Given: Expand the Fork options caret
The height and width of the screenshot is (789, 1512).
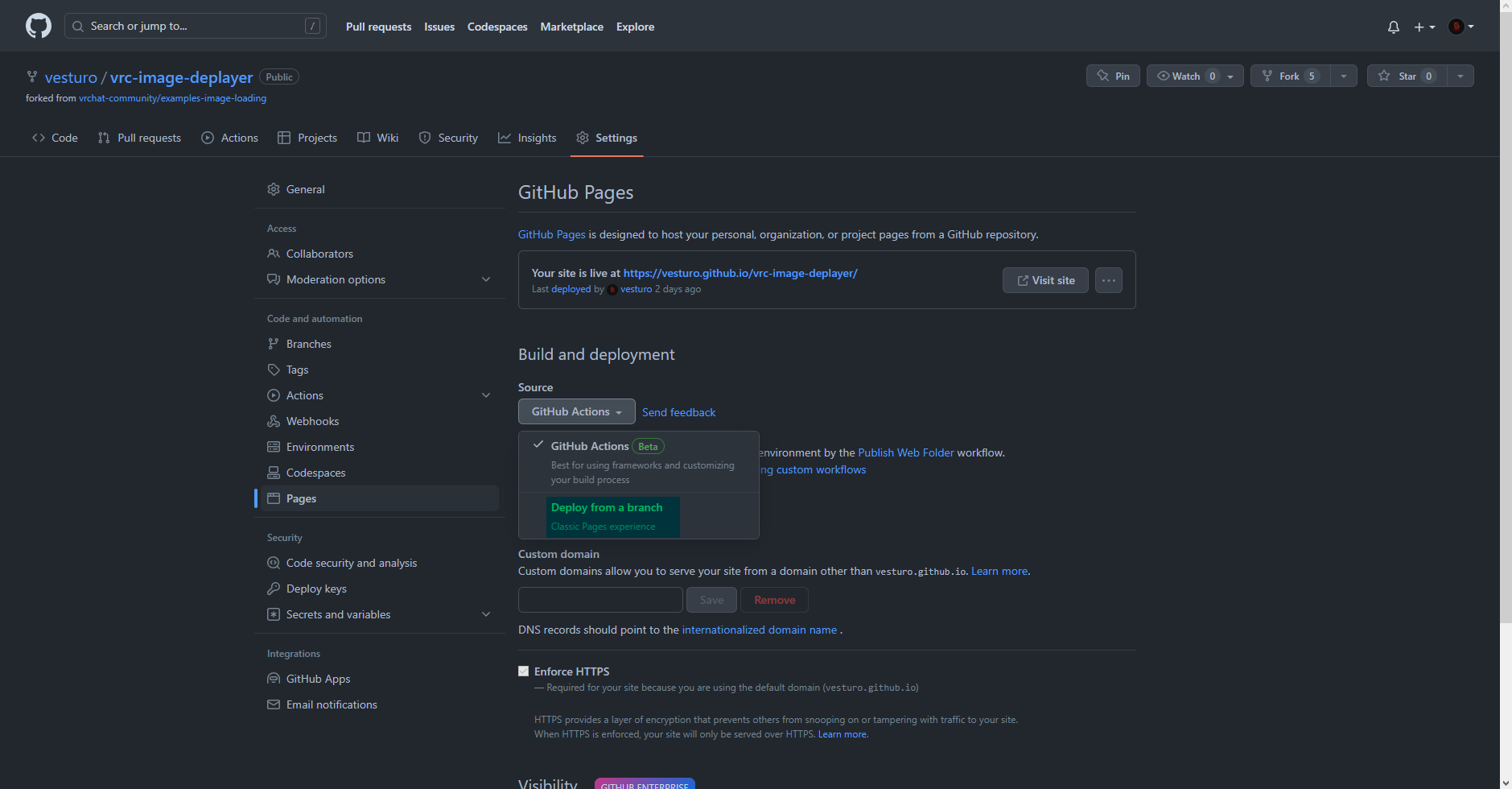Looking at the screenshot, I should coord(1344,76).
